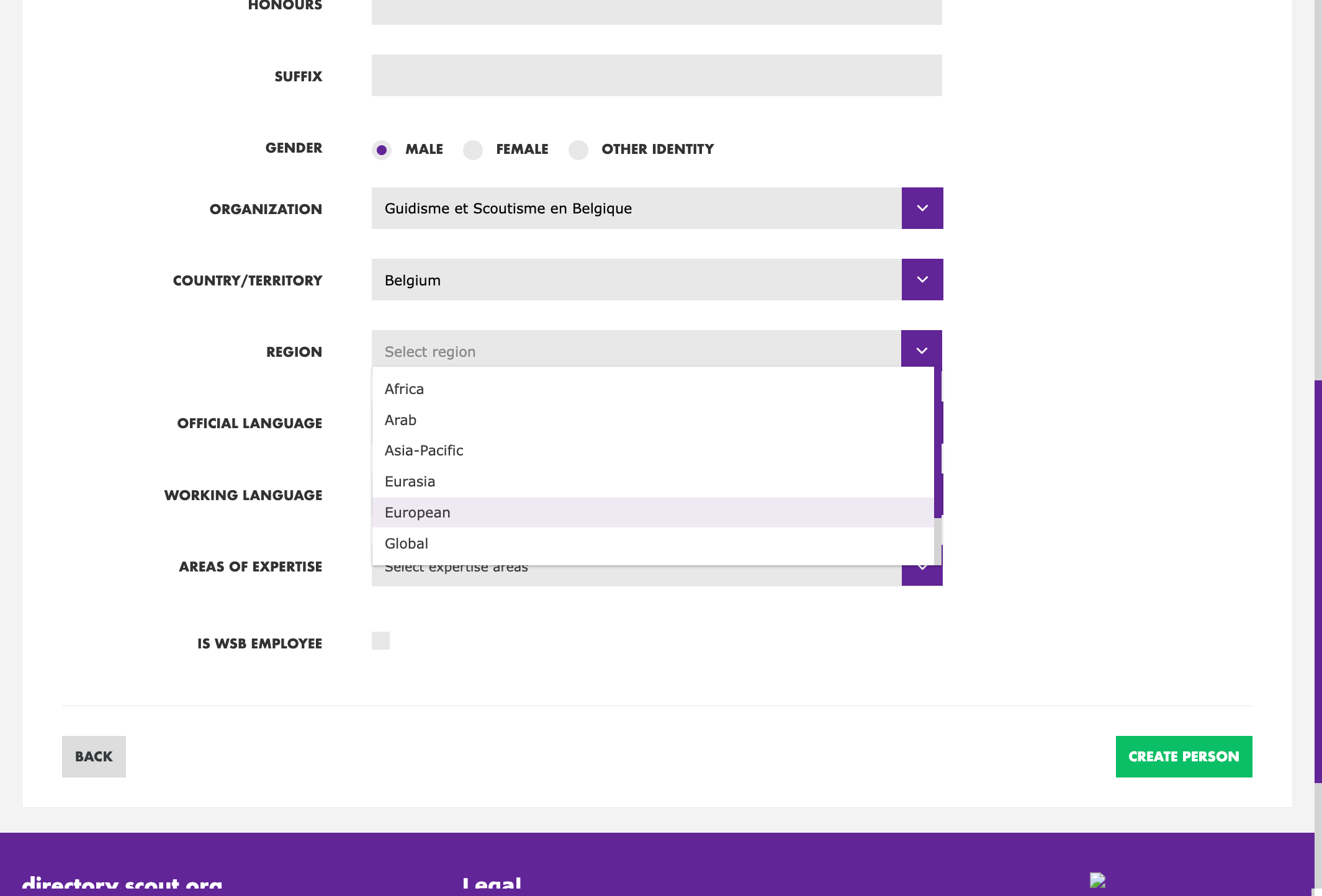This screenshot has width=1322, height=896.
Task: Click the Legal footer heading
Action: tap(492, 884)
